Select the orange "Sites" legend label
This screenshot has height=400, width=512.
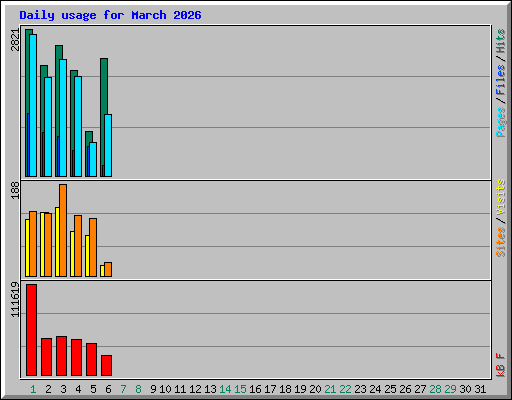point(501,242)
